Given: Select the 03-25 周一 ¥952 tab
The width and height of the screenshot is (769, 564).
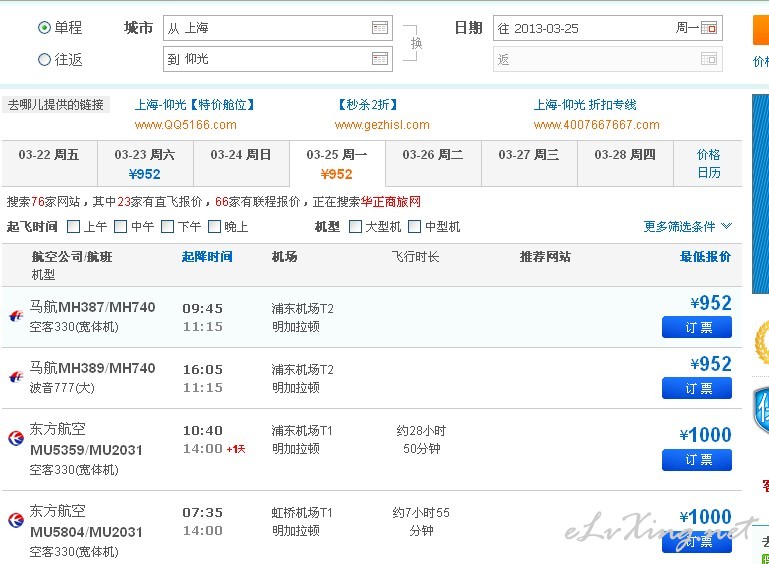Looking at the screenshot, I should (x=337, y=163).
